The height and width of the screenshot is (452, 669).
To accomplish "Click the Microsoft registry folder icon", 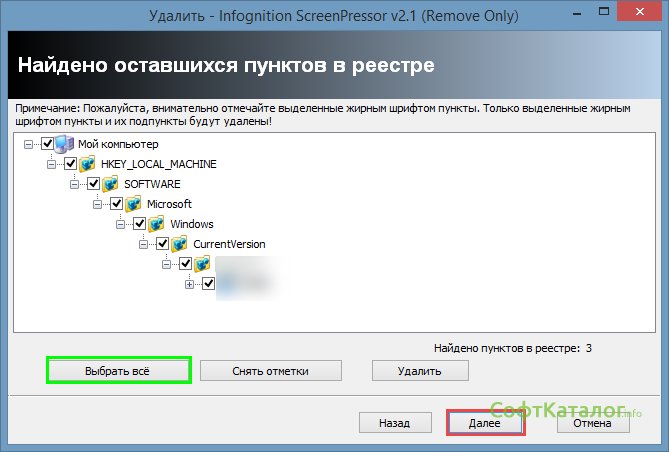I will click(133, 204).
